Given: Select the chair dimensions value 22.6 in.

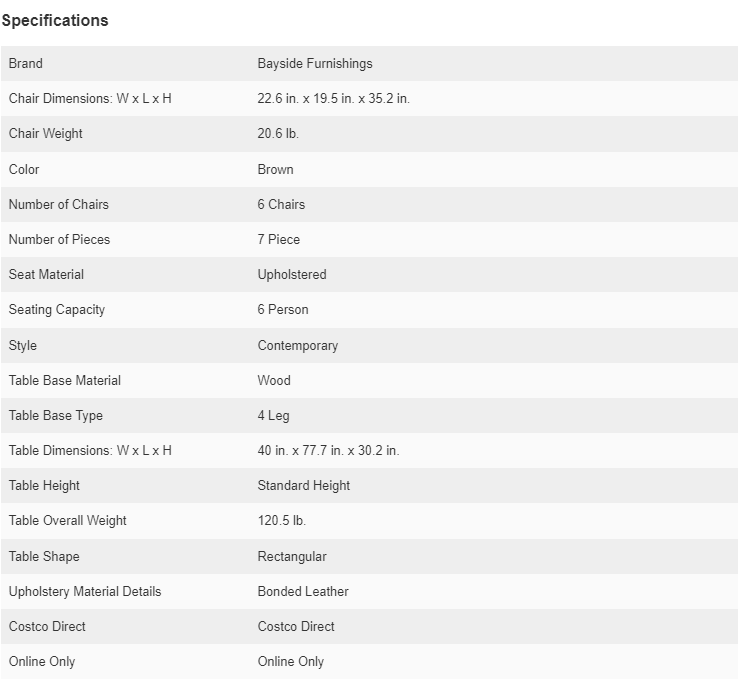Looking at the screenshot, I should pos(334,98).
